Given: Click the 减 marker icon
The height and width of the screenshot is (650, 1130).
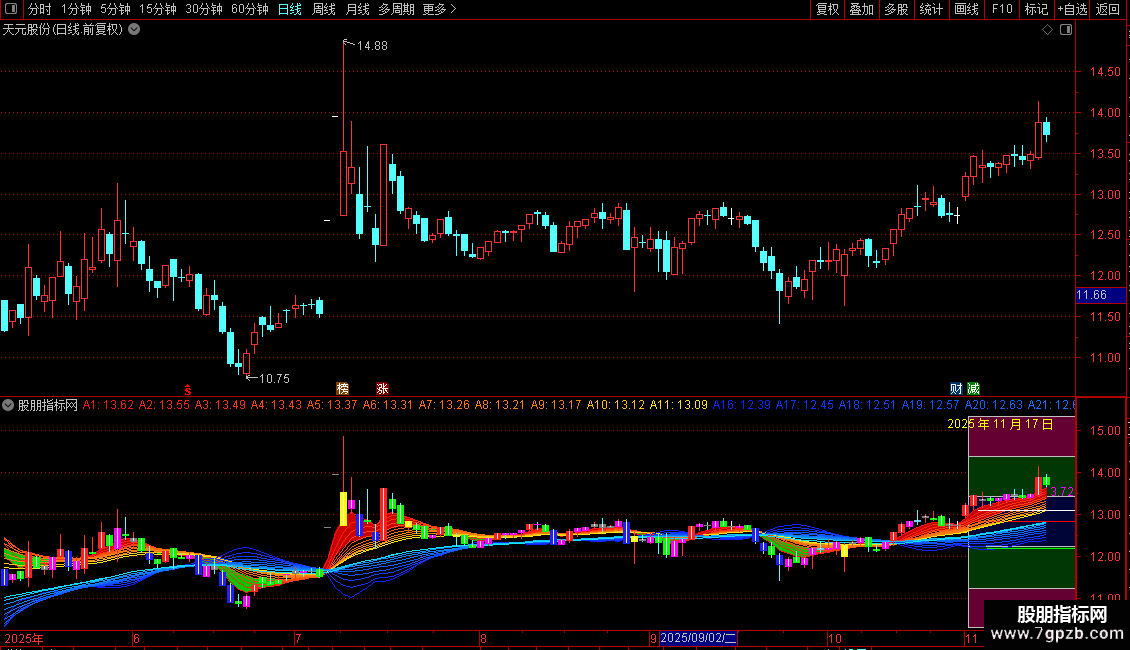Looking at the screenshot, I should click(x=974, y=388).
